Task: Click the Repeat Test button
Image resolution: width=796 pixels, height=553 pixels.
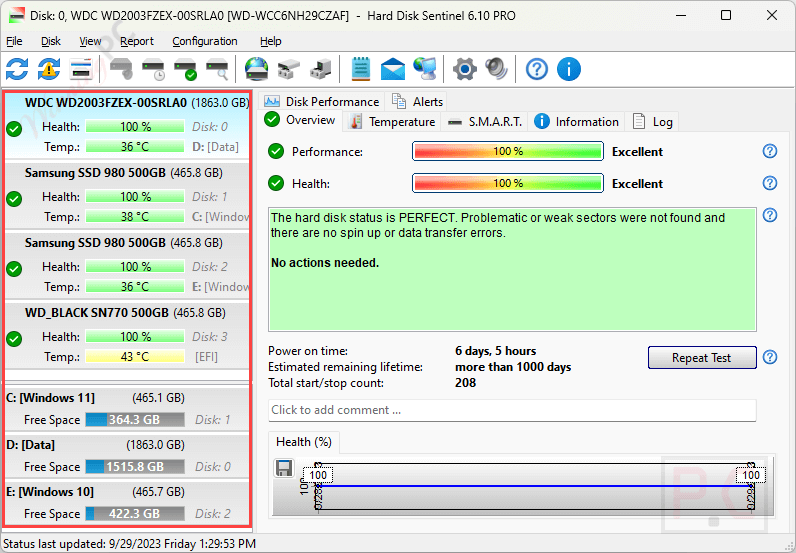Action: pos(702,357)
